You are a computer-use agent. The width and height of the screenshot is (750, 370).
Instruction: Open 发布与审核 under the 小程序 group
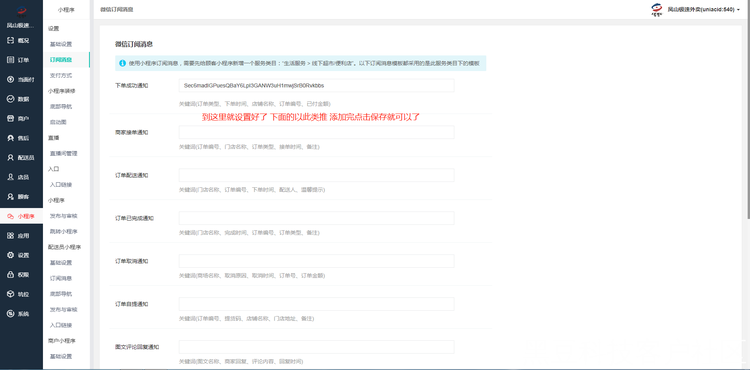(64, 216)
